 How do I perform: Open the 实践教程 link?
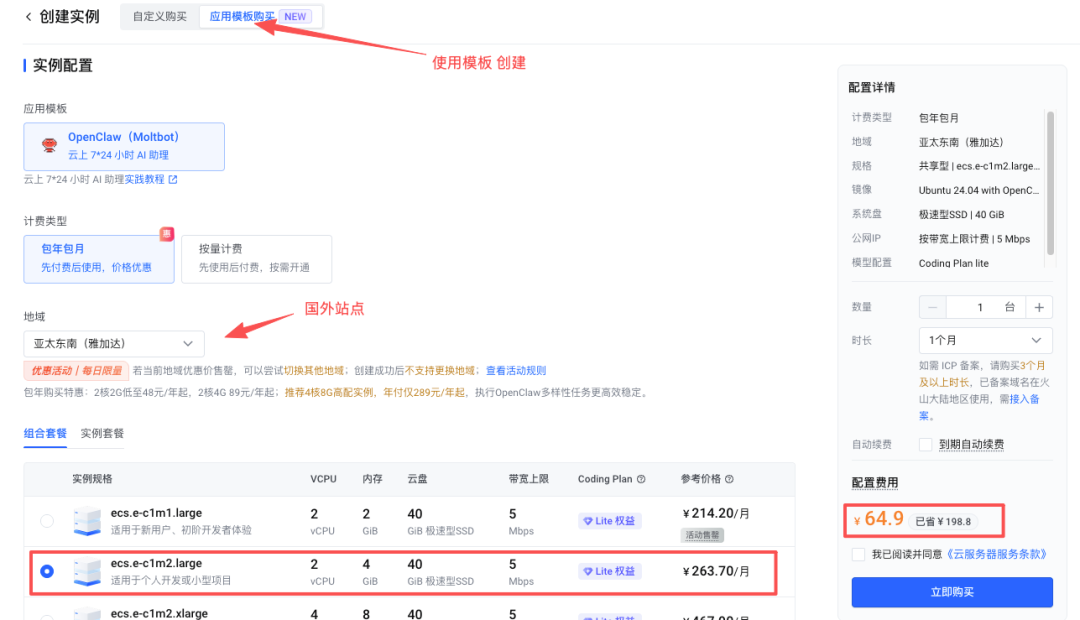click(x=144, y=179)
